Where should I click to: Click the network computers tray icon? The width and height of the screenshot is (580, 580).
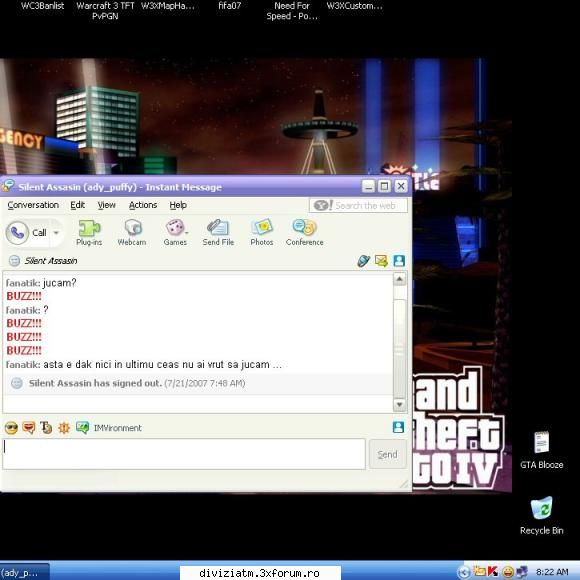[x=522, y=572]
